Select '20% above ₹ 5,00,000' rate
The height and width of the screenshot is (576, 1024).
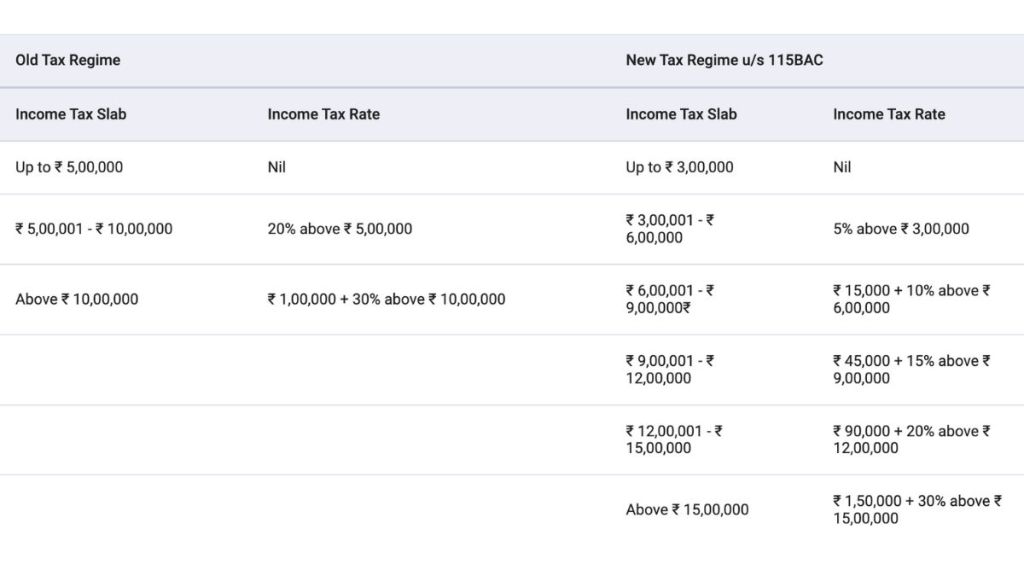pyautogui.click(x=340, y=229)
